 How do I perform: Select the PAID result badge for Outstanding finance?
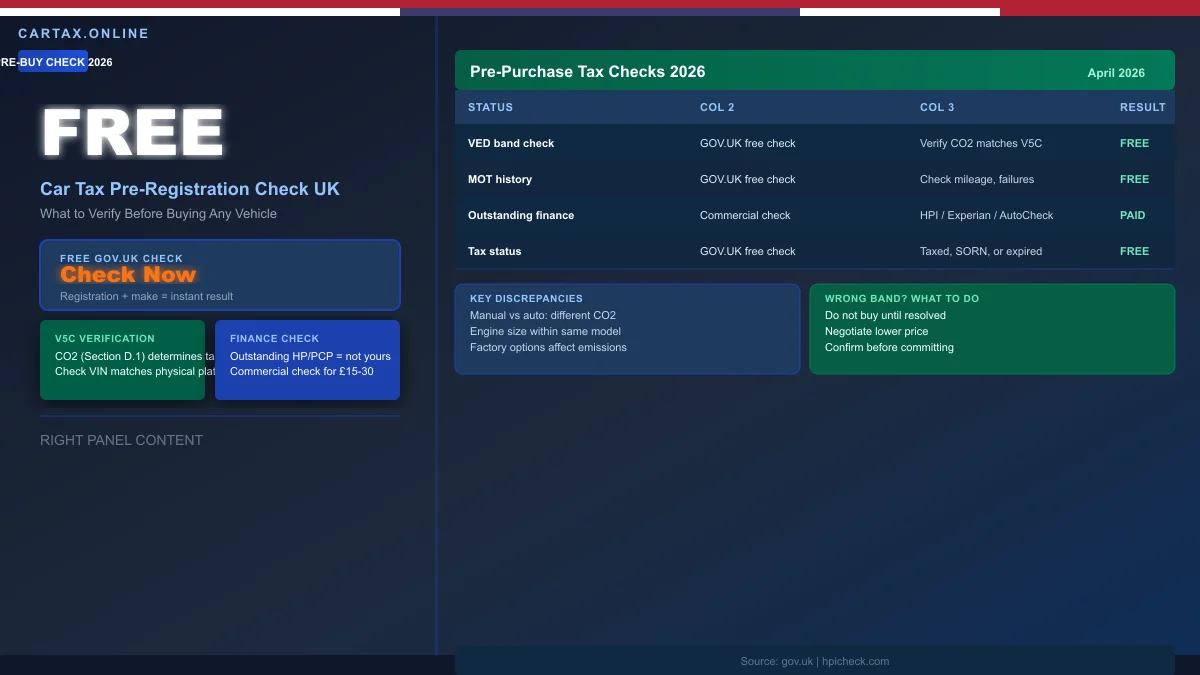tap(1132, 215)
